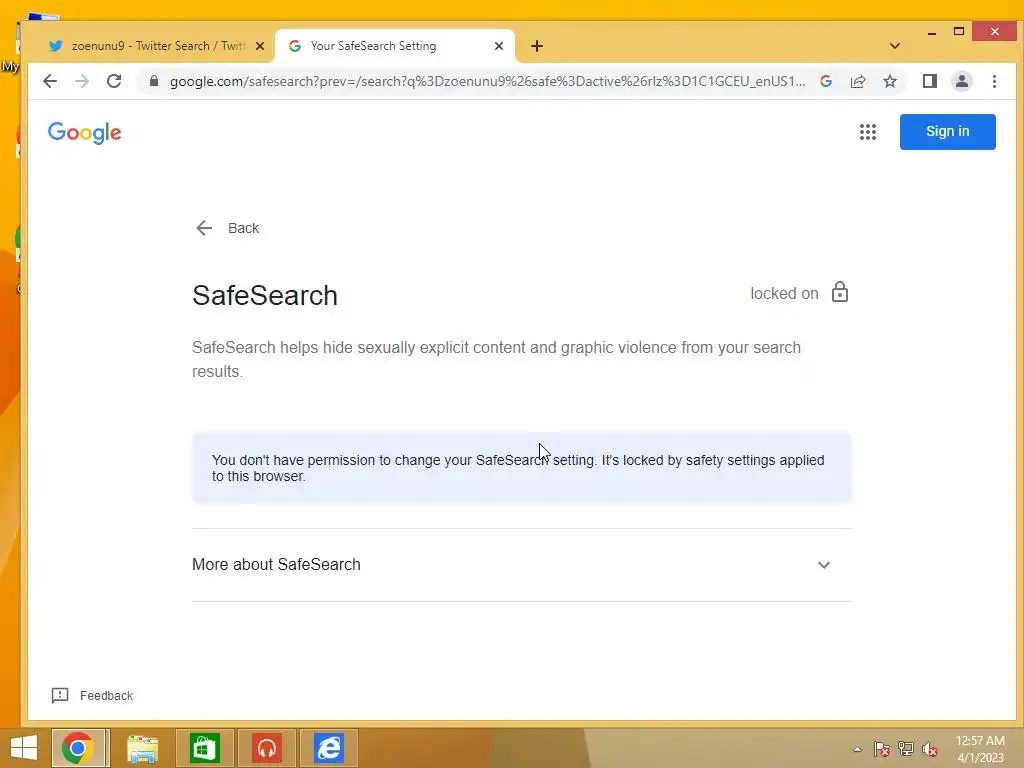The width and height of the screenshot is (1024, 768).
Task: Click the SafeSearch heading
Action: coord(264,295)
